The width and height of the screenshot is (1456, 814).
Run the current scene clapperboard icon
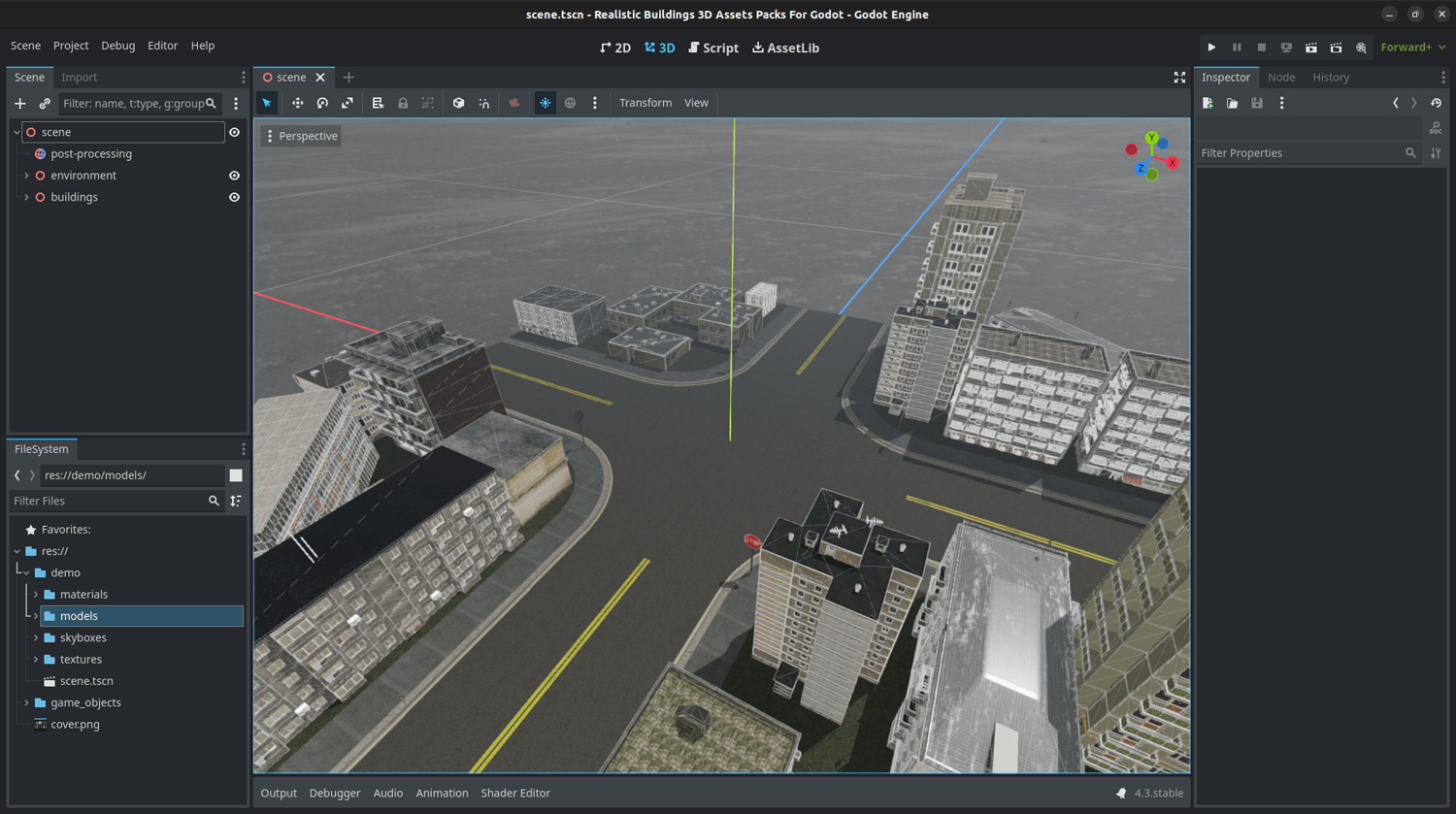1311,48
